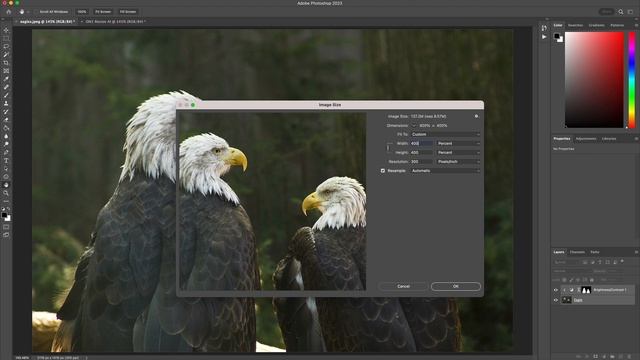Select the Blur tool

pos(6,136)
